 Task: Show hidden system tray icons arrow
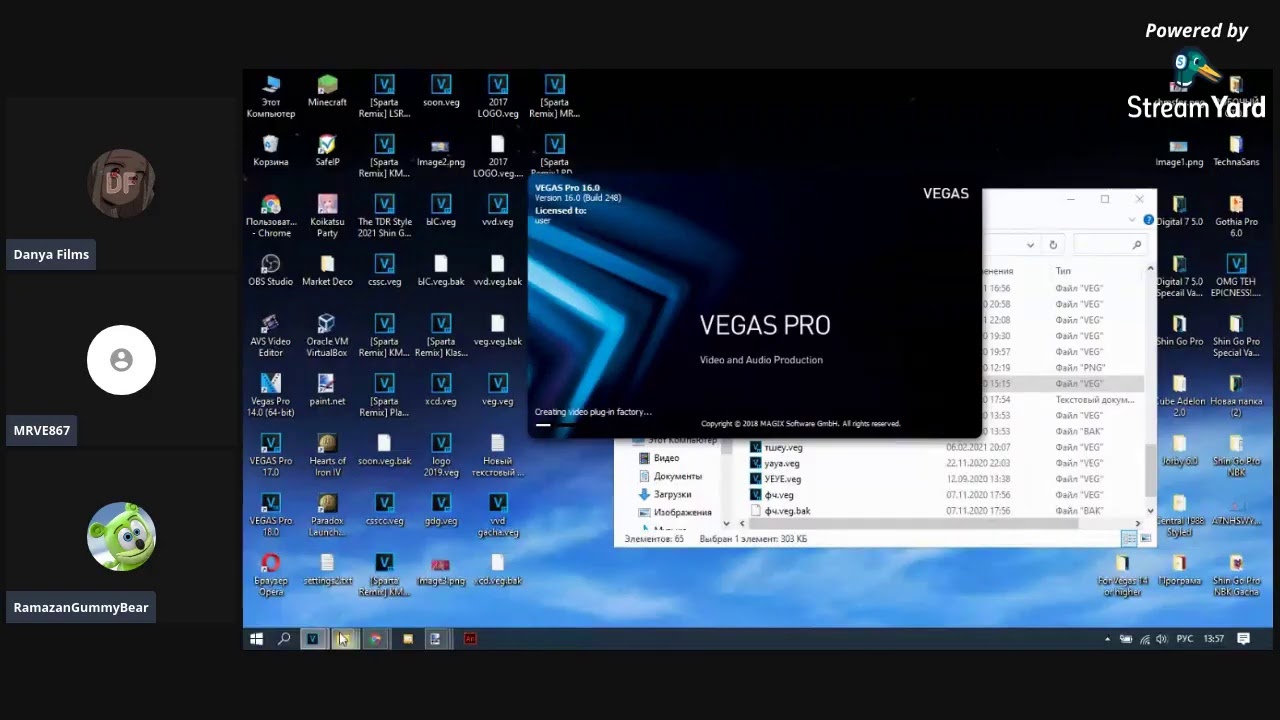tap(1107, 639)
